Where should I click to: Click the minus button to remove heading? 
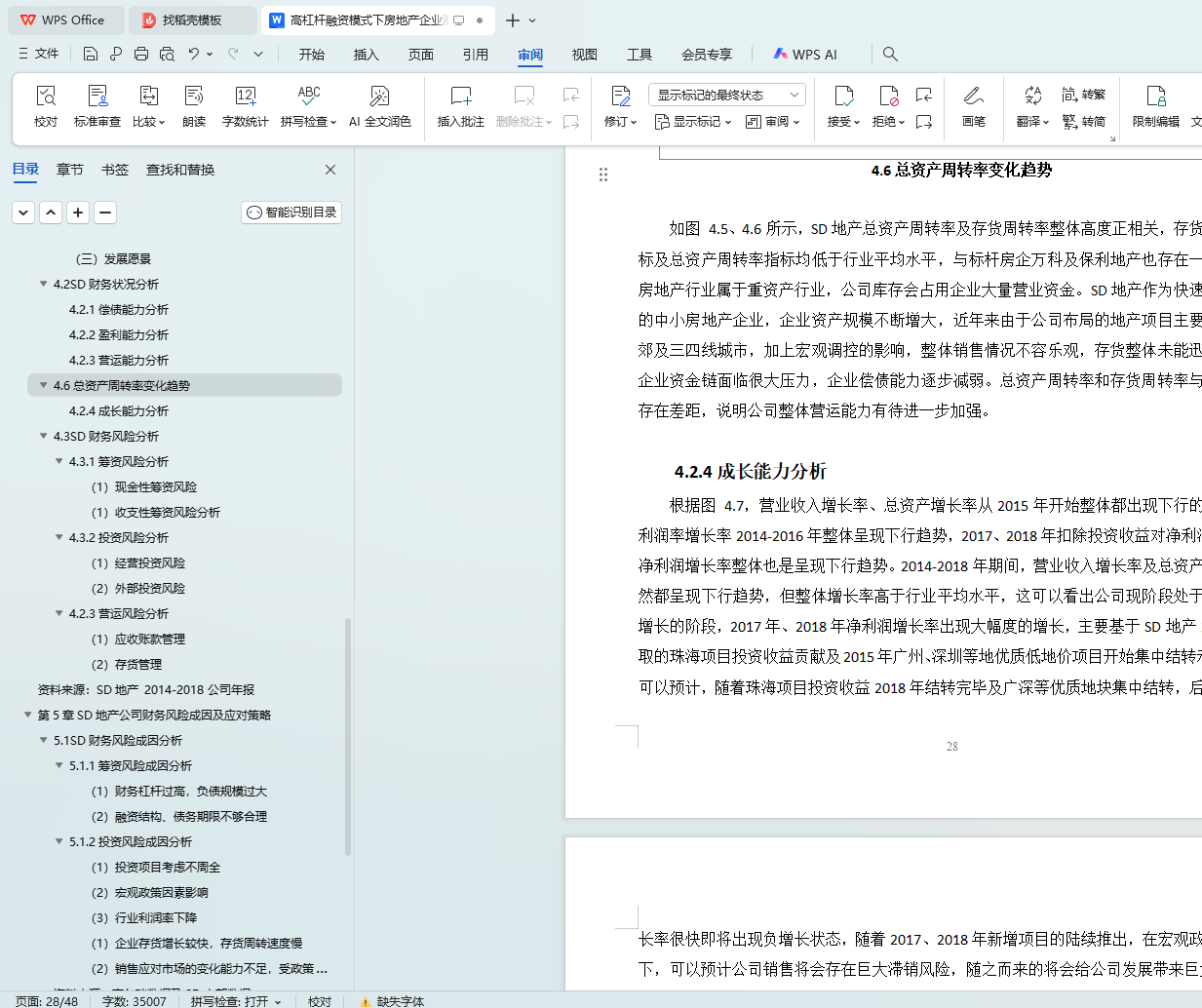pos(105,212)
